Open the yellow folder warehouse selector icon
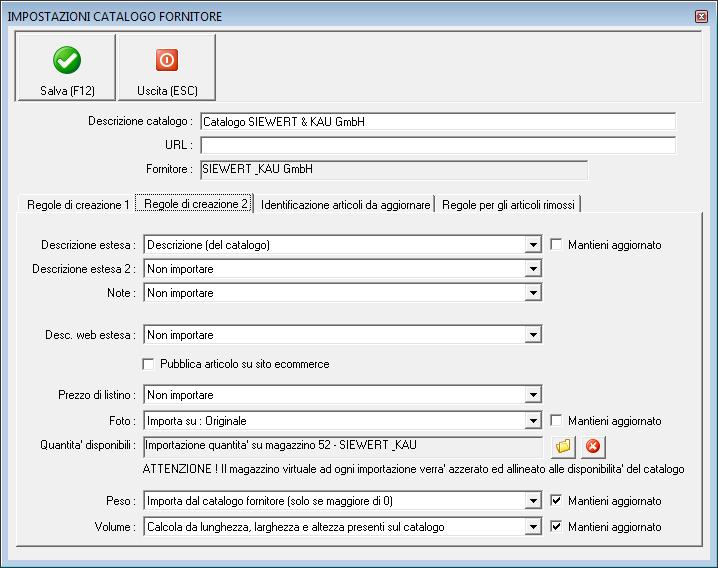The height and width of the screenshot is (568, 718). pyautogui.click(x=563, y=446)
